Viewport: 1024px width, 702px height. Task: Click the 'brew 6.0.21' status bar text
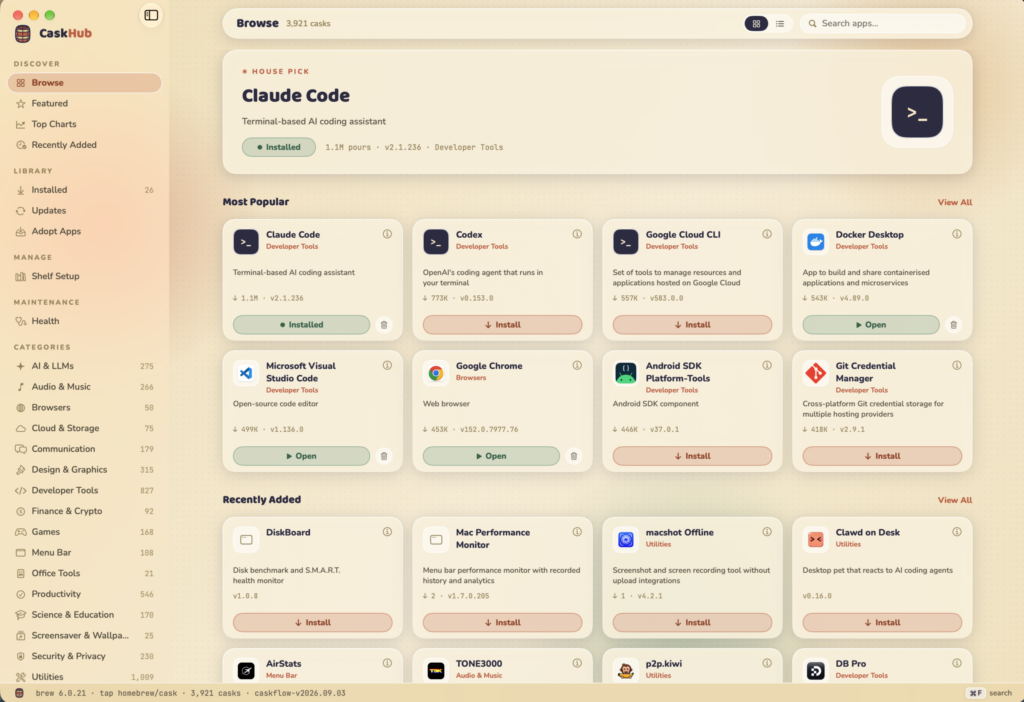pyautogui.click(x=60, y=693)
